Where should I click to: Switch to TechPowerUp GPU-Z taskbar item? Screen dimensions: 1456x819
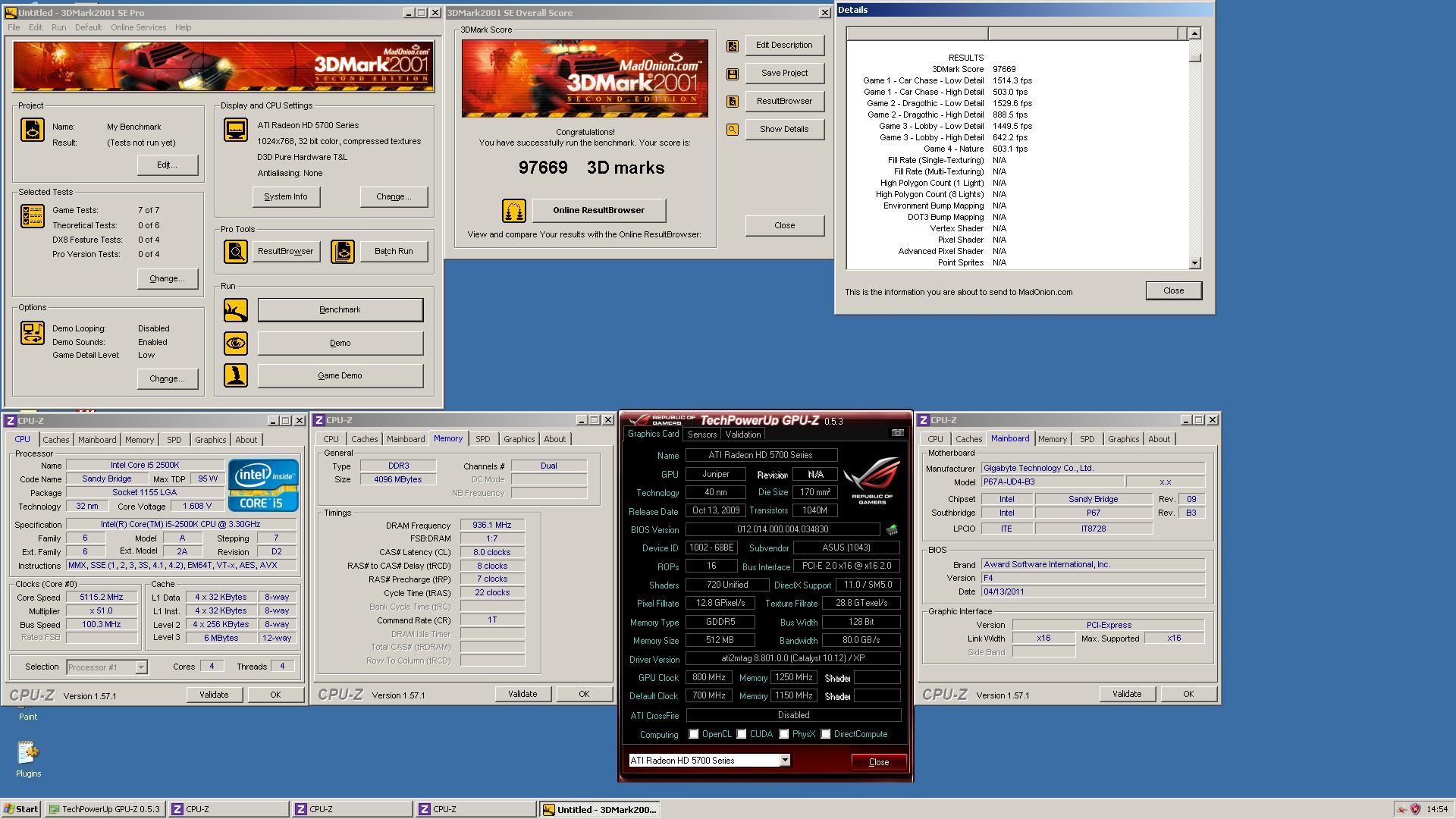(104, 809)
